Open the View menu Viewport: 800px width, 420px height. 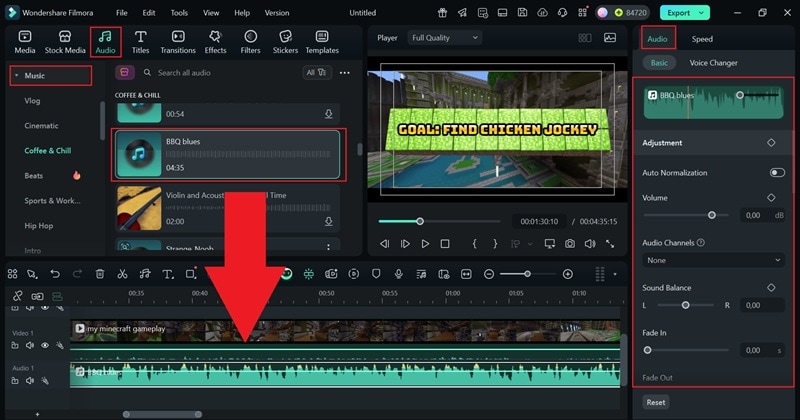coord(211,13)
